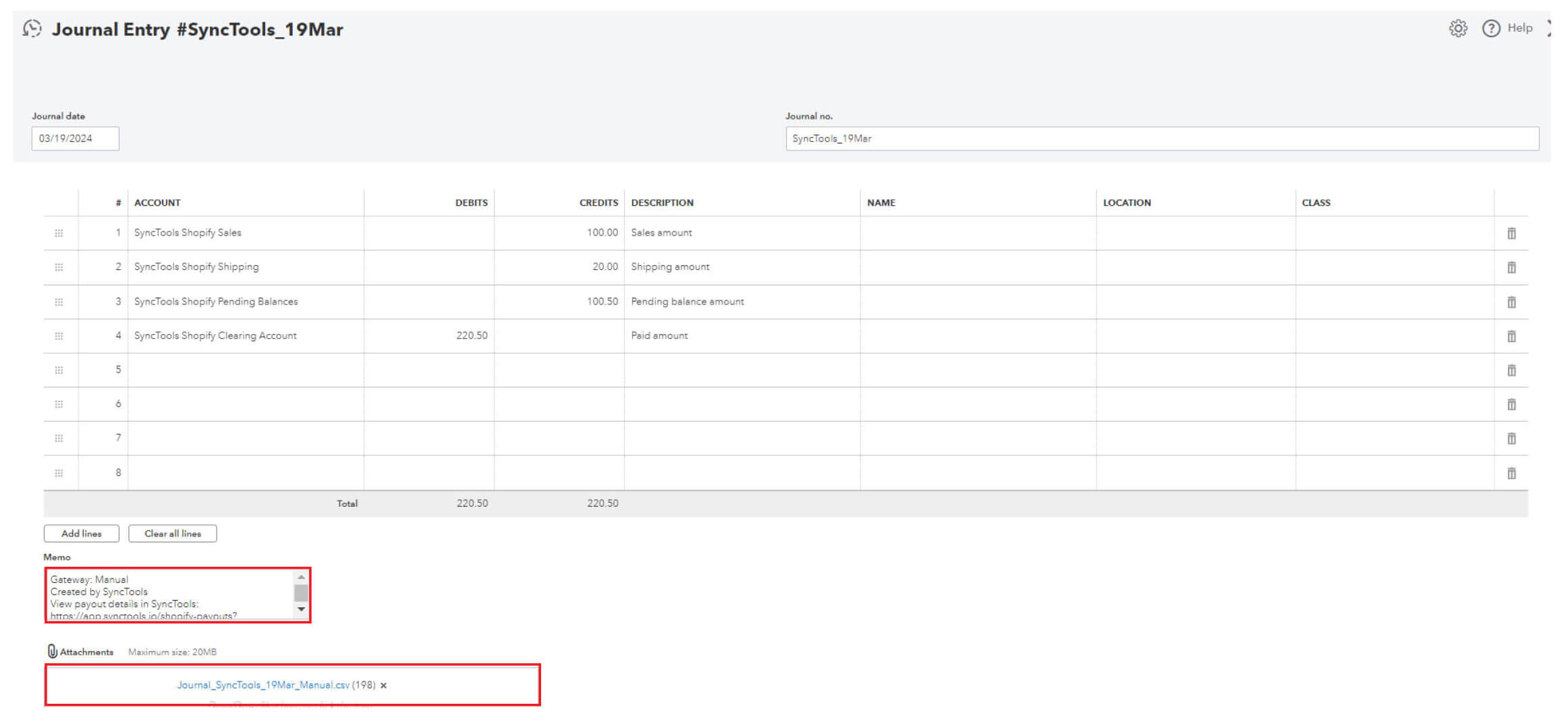Click memo scrollbar down arrow

301,609
